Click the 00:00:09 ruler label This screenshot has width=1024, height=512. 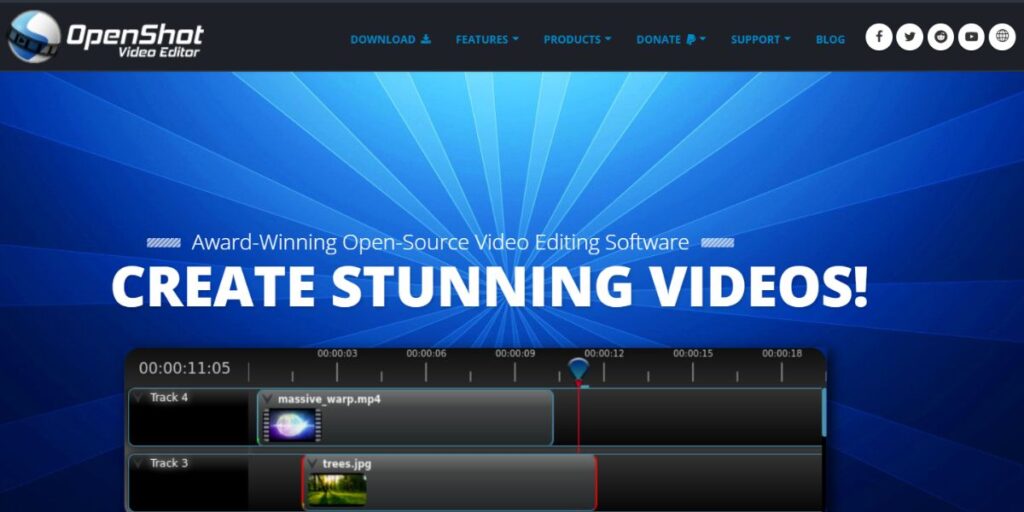[x=515, y=353]
